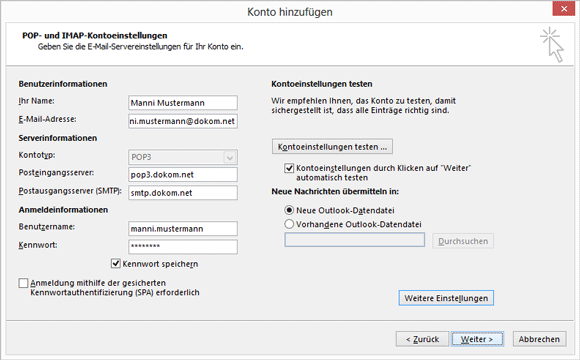The height and width of the screenshot is (360, 580).
Task: Click the 'Posteingangsserver:' label
Action: tap(56, 173)
